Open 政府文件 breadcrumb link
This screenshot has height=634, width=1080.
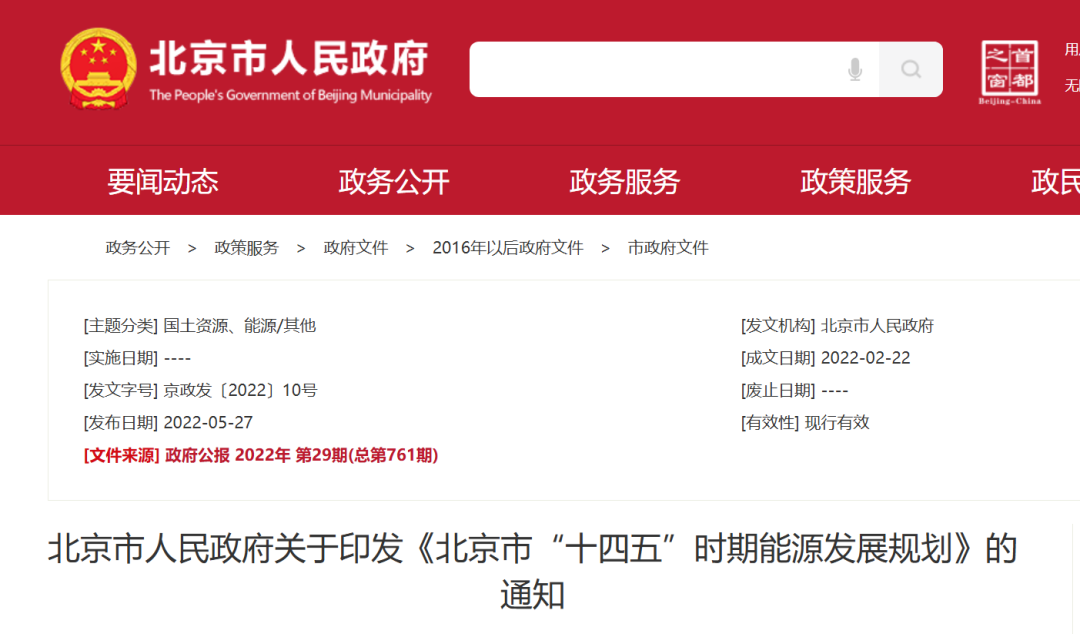(355, 248)
